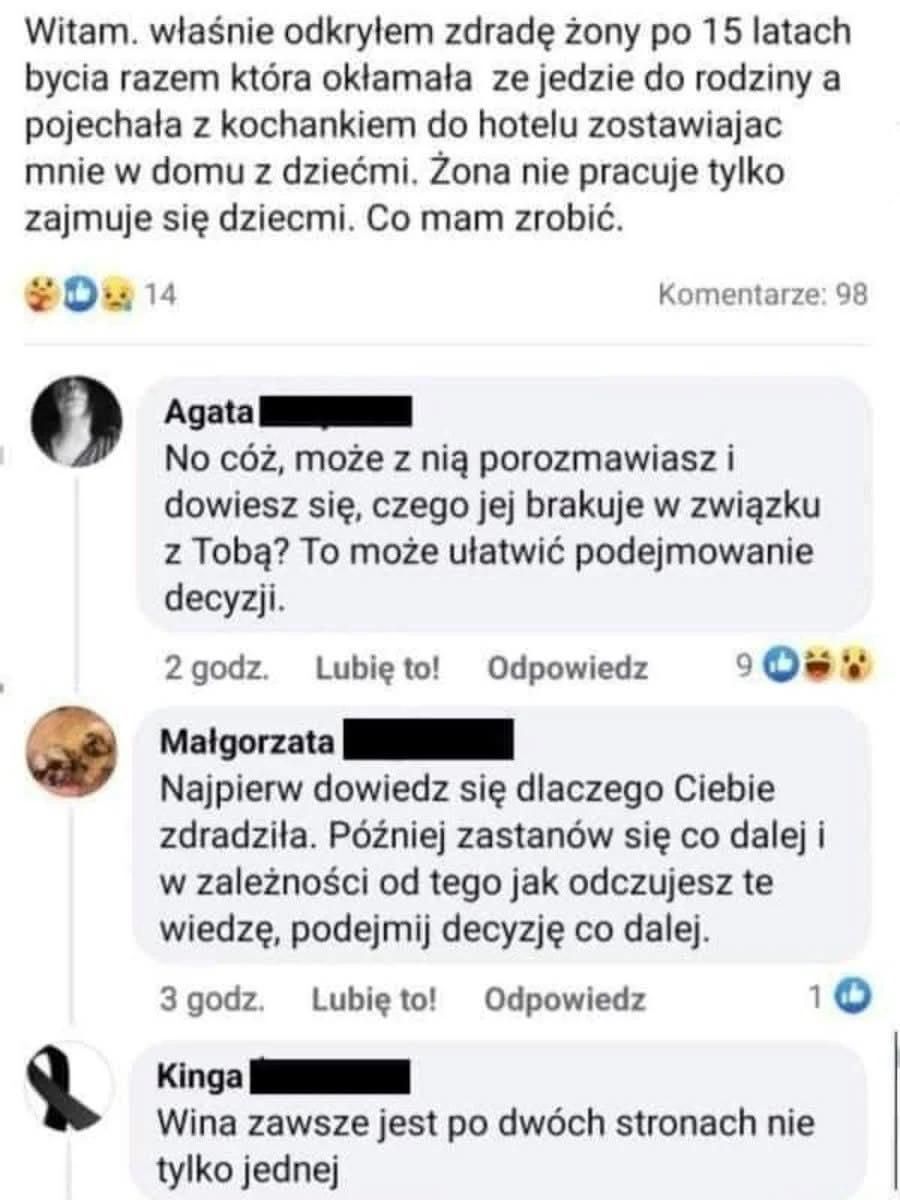The width and height of the screenshot is (900, 1200).
Task: Open the Komentarze: 98 comments link
Action: point(763,295)
